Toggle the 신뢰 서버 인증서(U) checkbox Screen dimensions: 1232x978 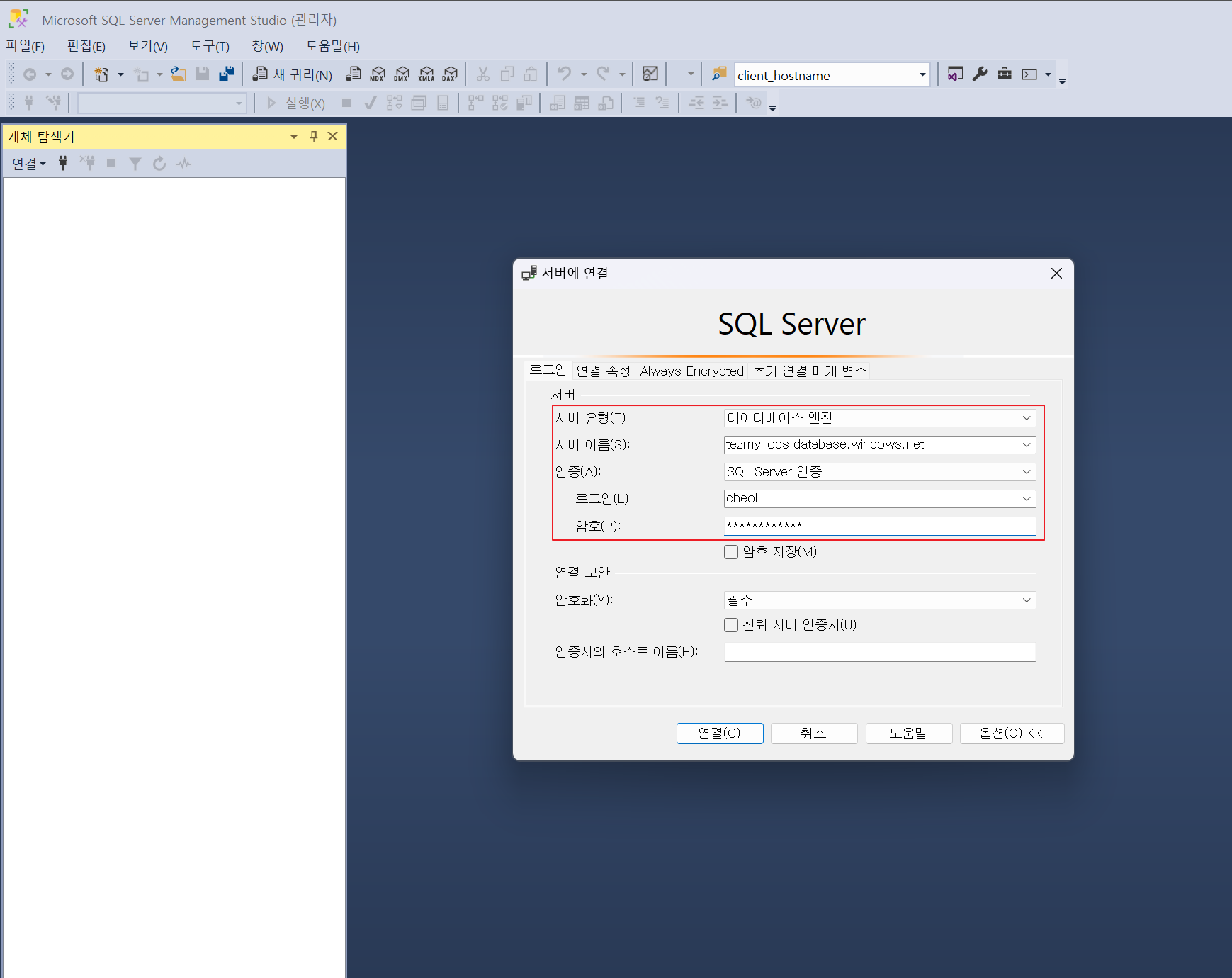[x=731, y=625]
